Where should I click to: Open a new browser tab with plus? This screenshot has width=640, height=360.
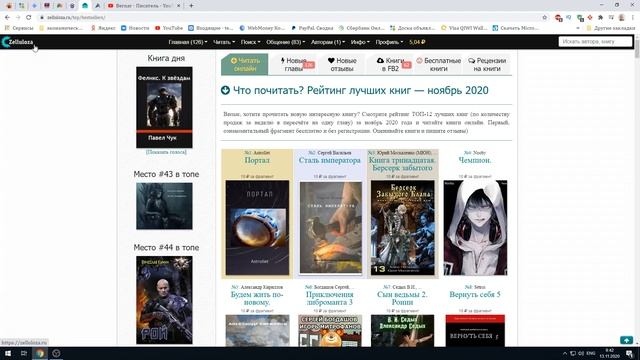[191, 6]
